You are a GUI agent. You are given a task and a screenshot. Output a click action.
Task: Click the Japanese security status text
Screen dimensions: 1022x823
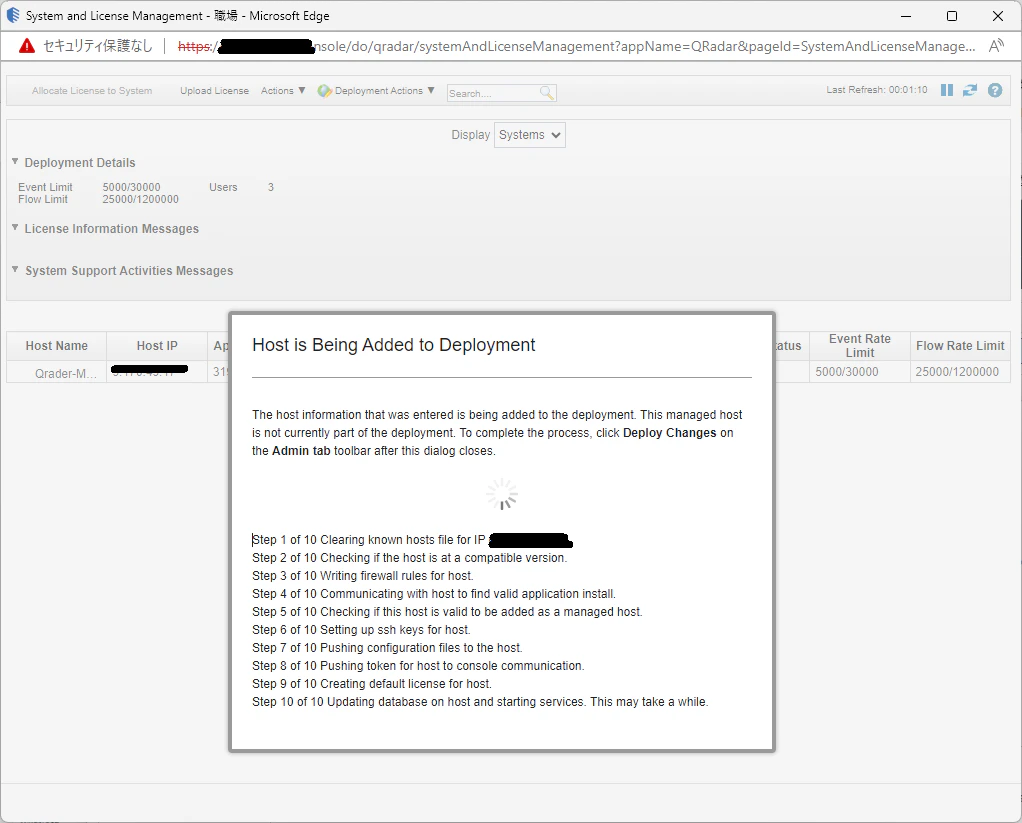pyautogui.click(x=98, y=46)
